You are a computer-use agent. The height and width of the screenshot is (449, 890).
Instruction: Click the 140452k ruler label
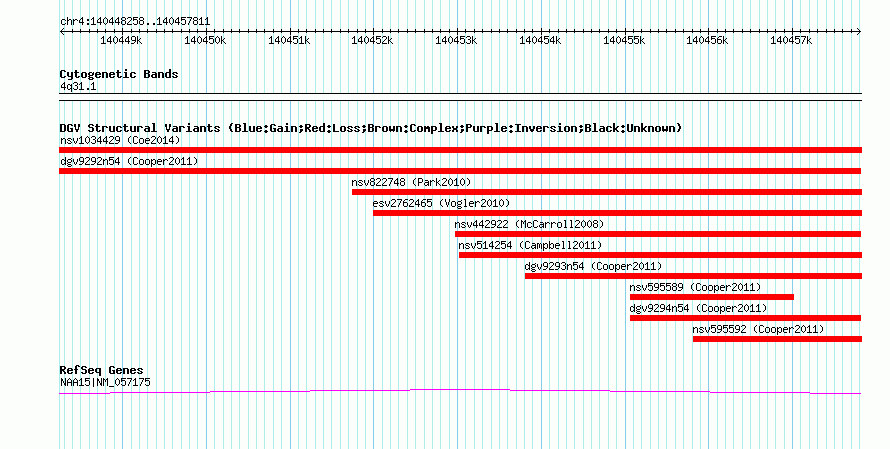[x=372, y=40]
